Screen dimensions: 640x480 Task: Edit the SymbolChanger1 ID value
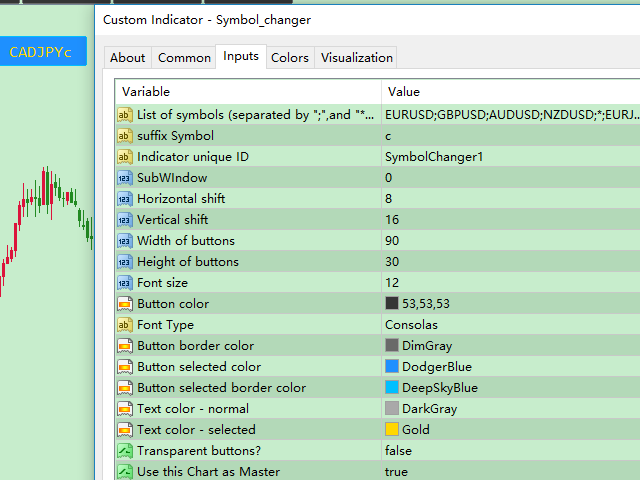point(511,157)
